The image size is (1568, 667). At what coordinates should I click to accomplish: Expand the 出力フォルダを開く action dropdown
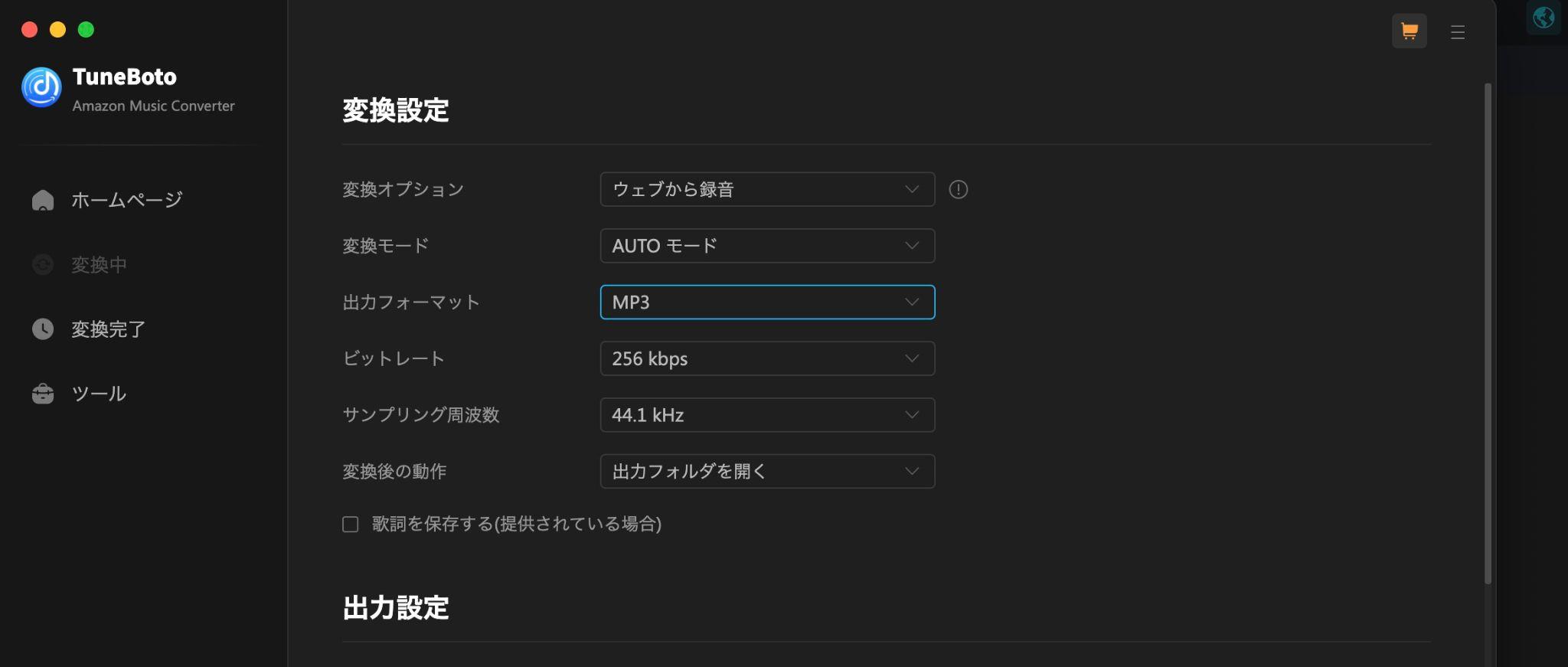767,471
